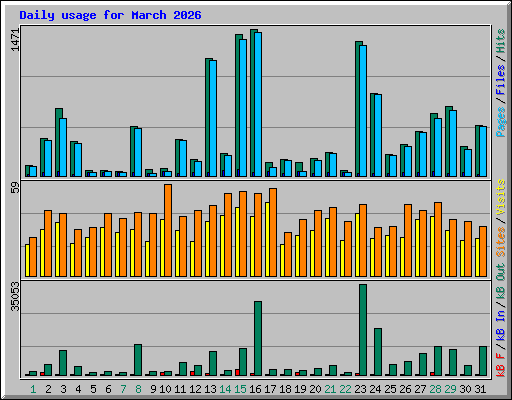The height and width of the screenshot is (400, 512).
Task: Select day 2 label on x-axis
Action: coord(48,389)
